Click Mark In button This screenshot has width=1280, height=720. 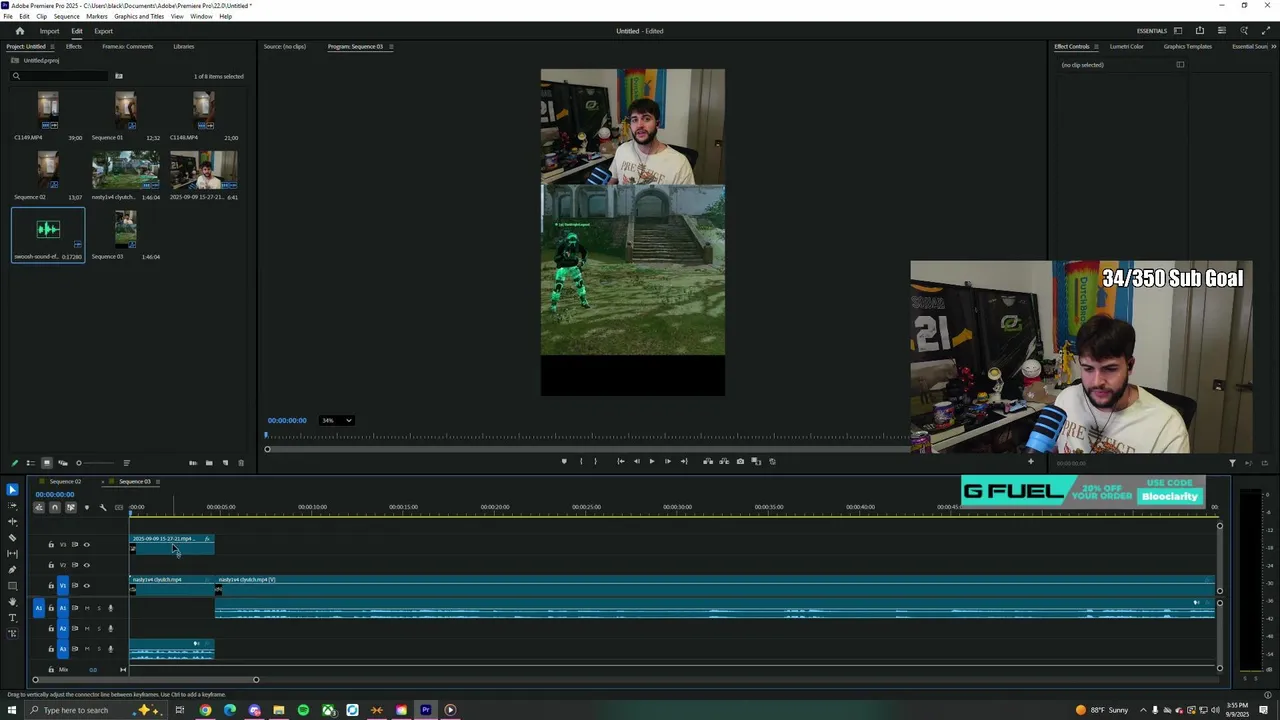581,461
